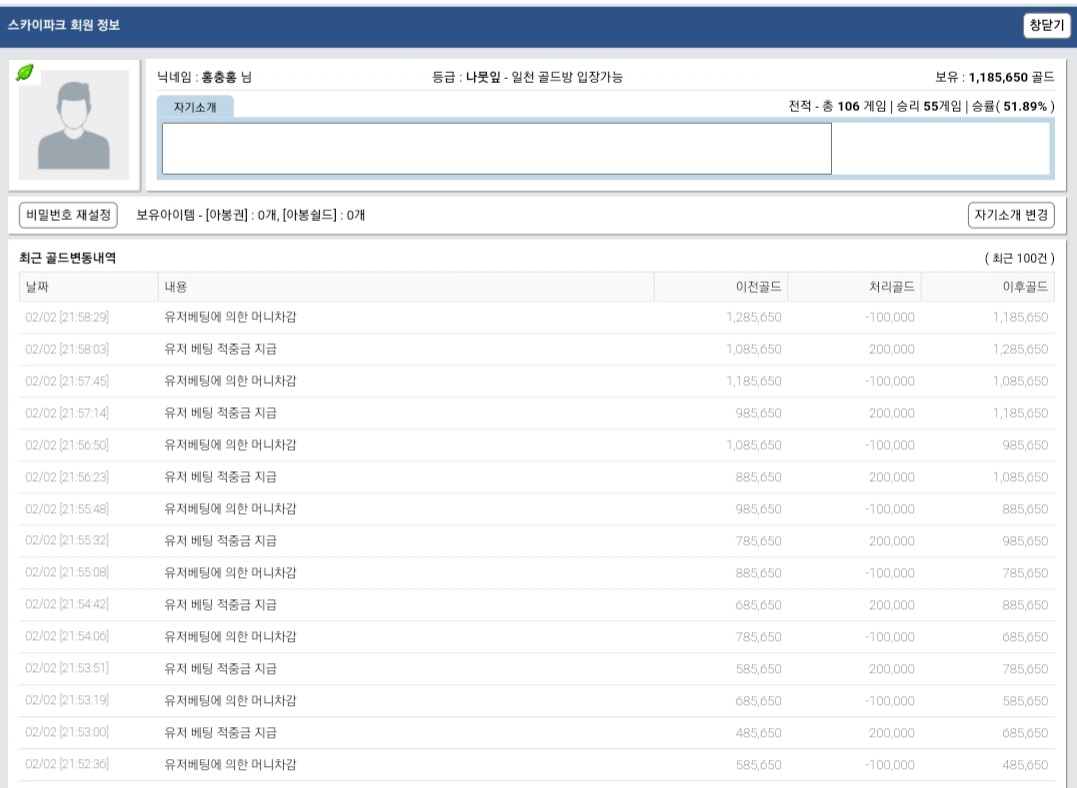Click 이전골드 585,650 in the 21:52:36 row
The height and width of the screenshot is (788, 1077).
coord(758,765)
